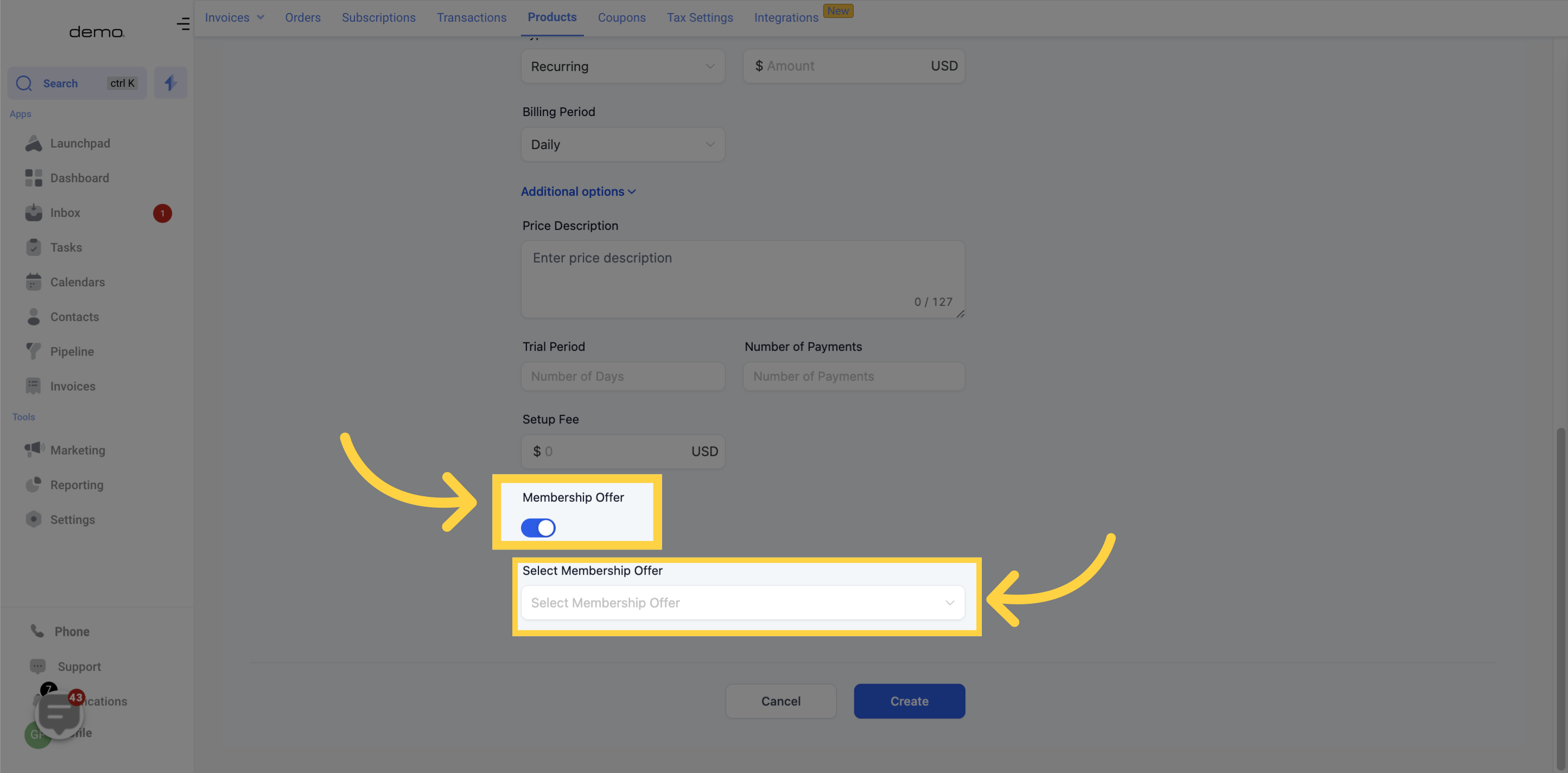Toggle the Membership Offer switch on
This screenshot has width=1568, height=773.
[x=538, y=527]
